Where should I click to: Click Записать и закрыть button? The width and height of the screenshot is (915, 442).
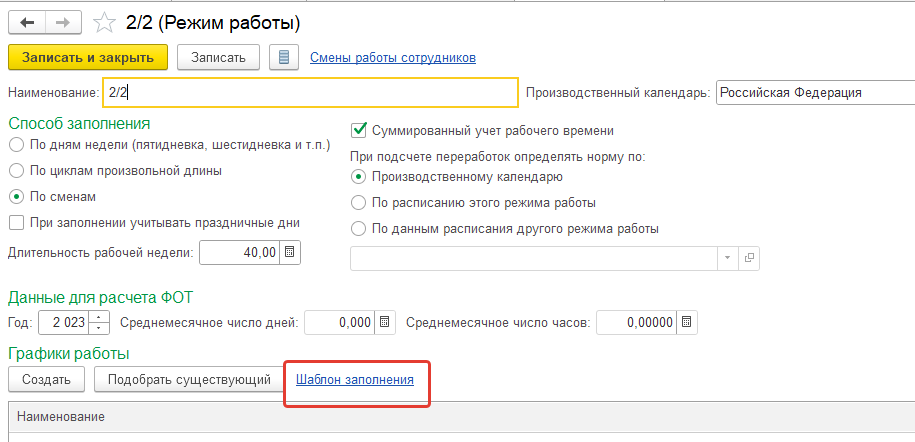point(88,57)
